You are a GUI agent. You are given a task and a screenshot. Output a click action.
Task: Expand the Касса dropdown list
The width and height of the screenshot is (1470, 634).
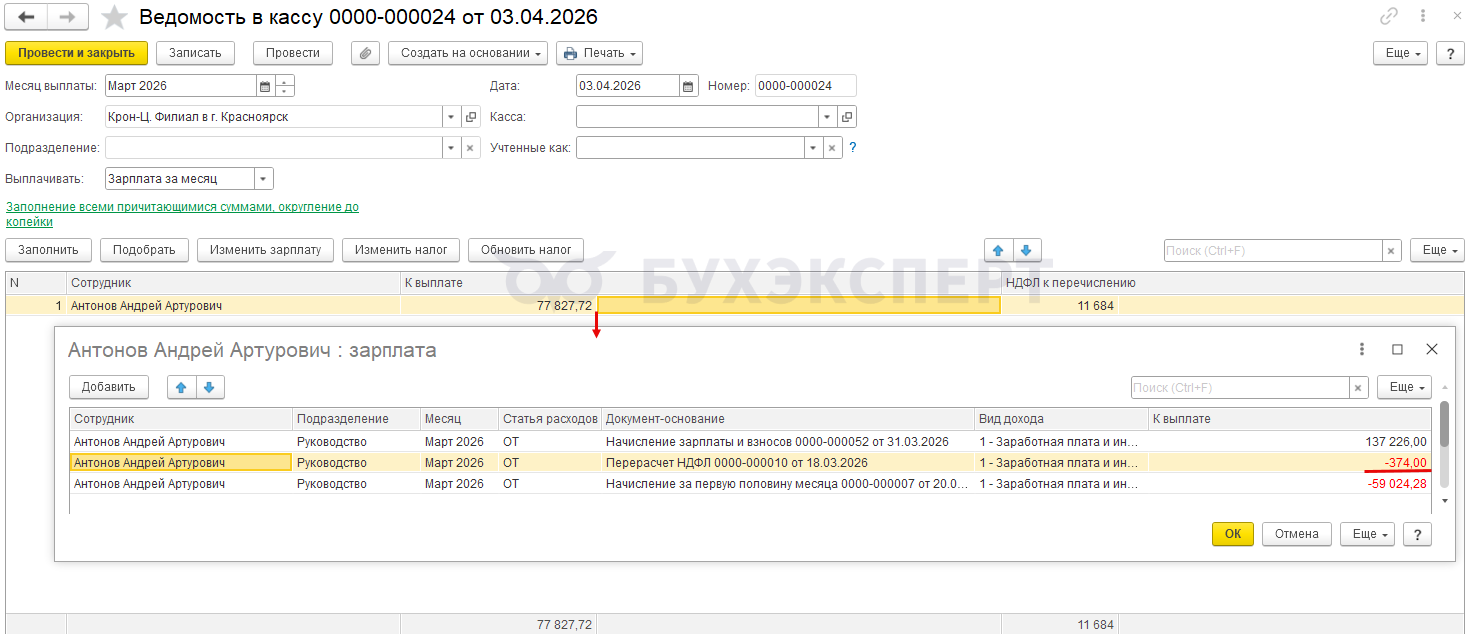coord(827,117)
